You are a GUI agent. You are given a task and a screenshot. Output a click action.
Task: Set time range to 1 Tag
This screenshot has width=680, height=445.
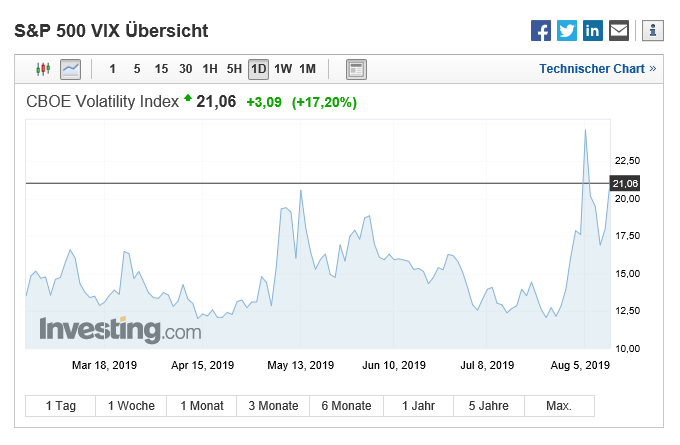pos(60,406)
